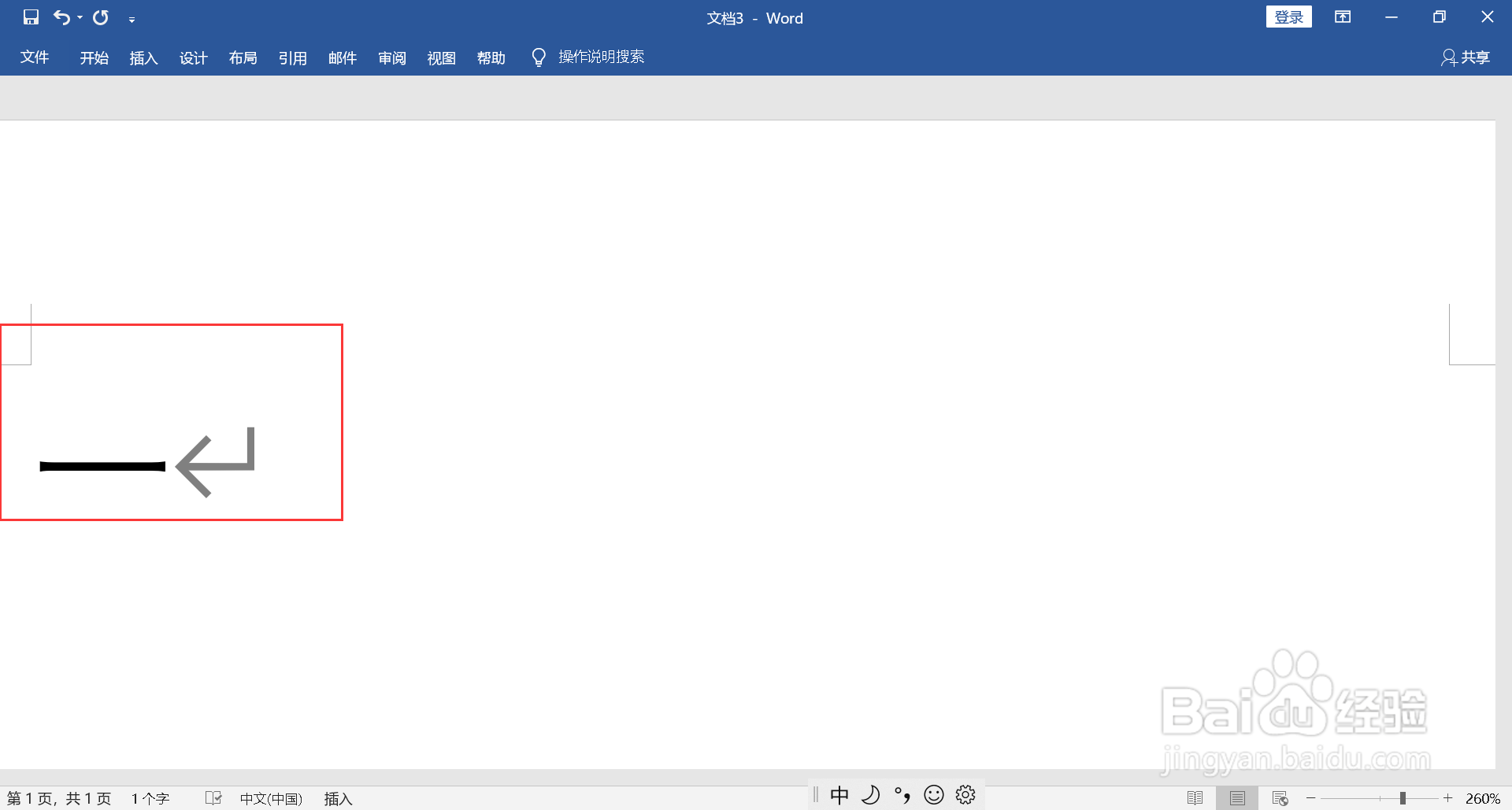This screenshot has height=810, width=1512.
Task: Restore down the Word window
Action: [1440, 17]
